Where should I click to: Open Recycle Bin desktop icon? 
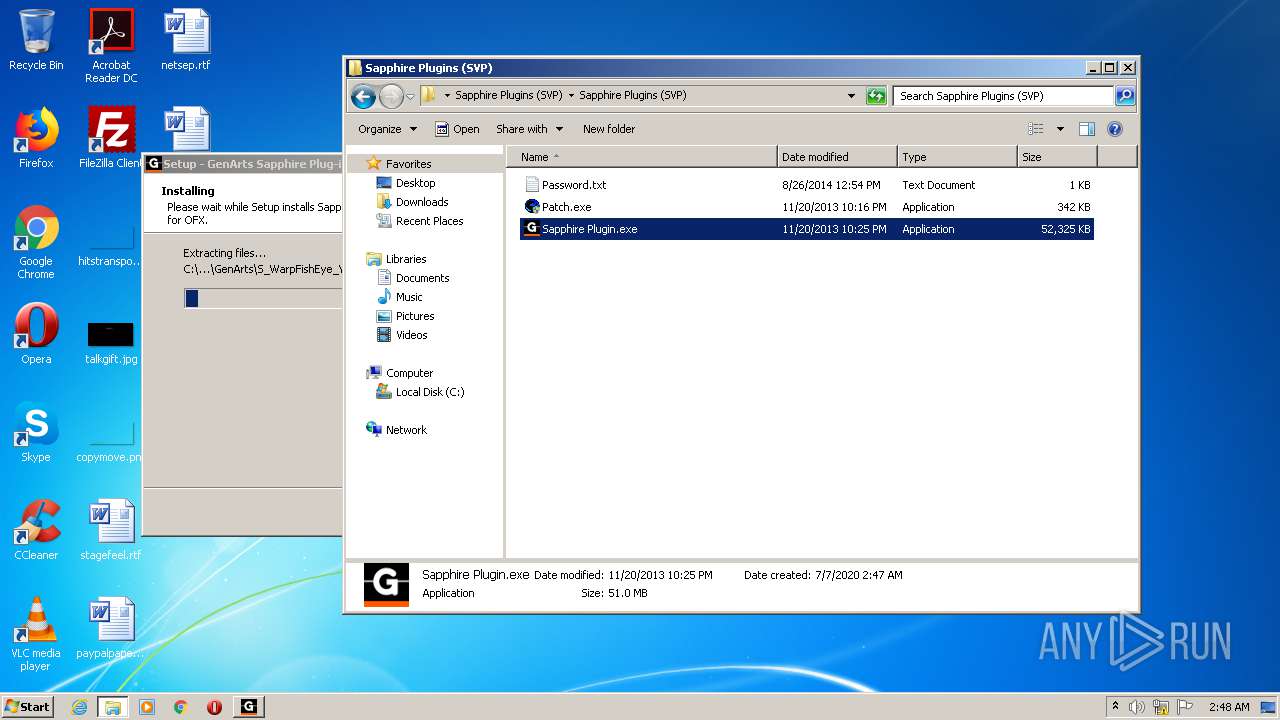[36, 40]
